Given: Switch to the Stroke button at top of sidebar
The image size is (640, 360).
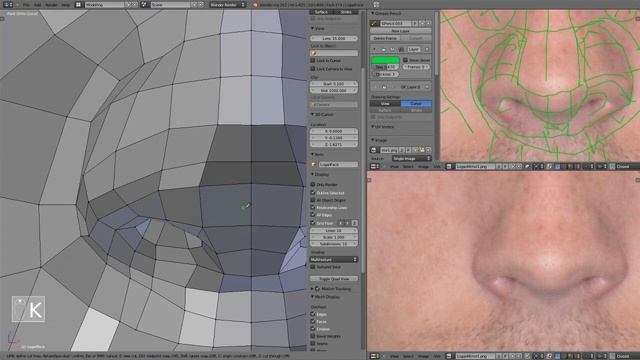Looking at the screenshot, I should point(346,12).
